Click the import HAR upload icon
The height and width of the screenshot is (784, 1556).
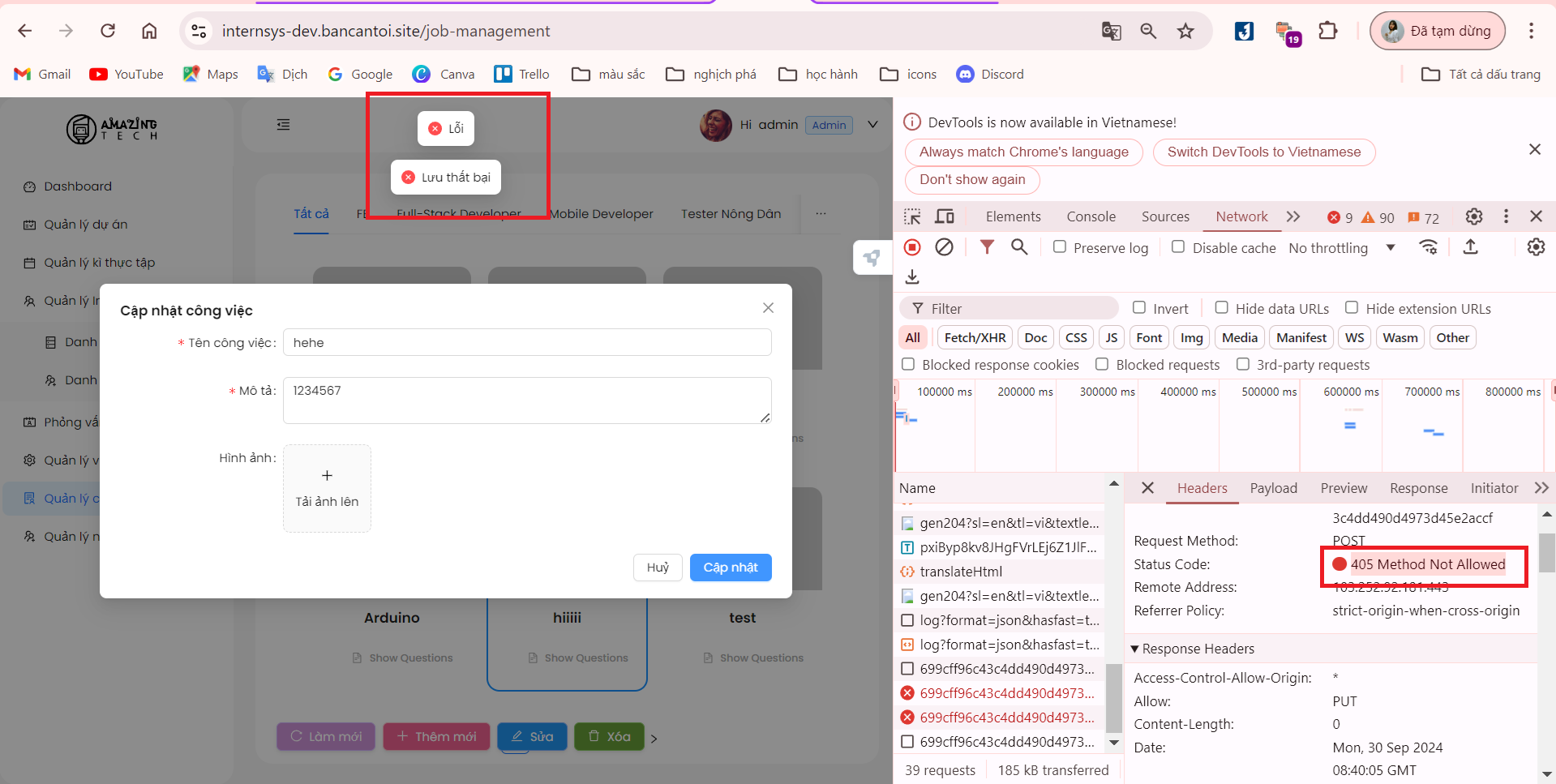pyautogui.click(x=1470, y=247)
